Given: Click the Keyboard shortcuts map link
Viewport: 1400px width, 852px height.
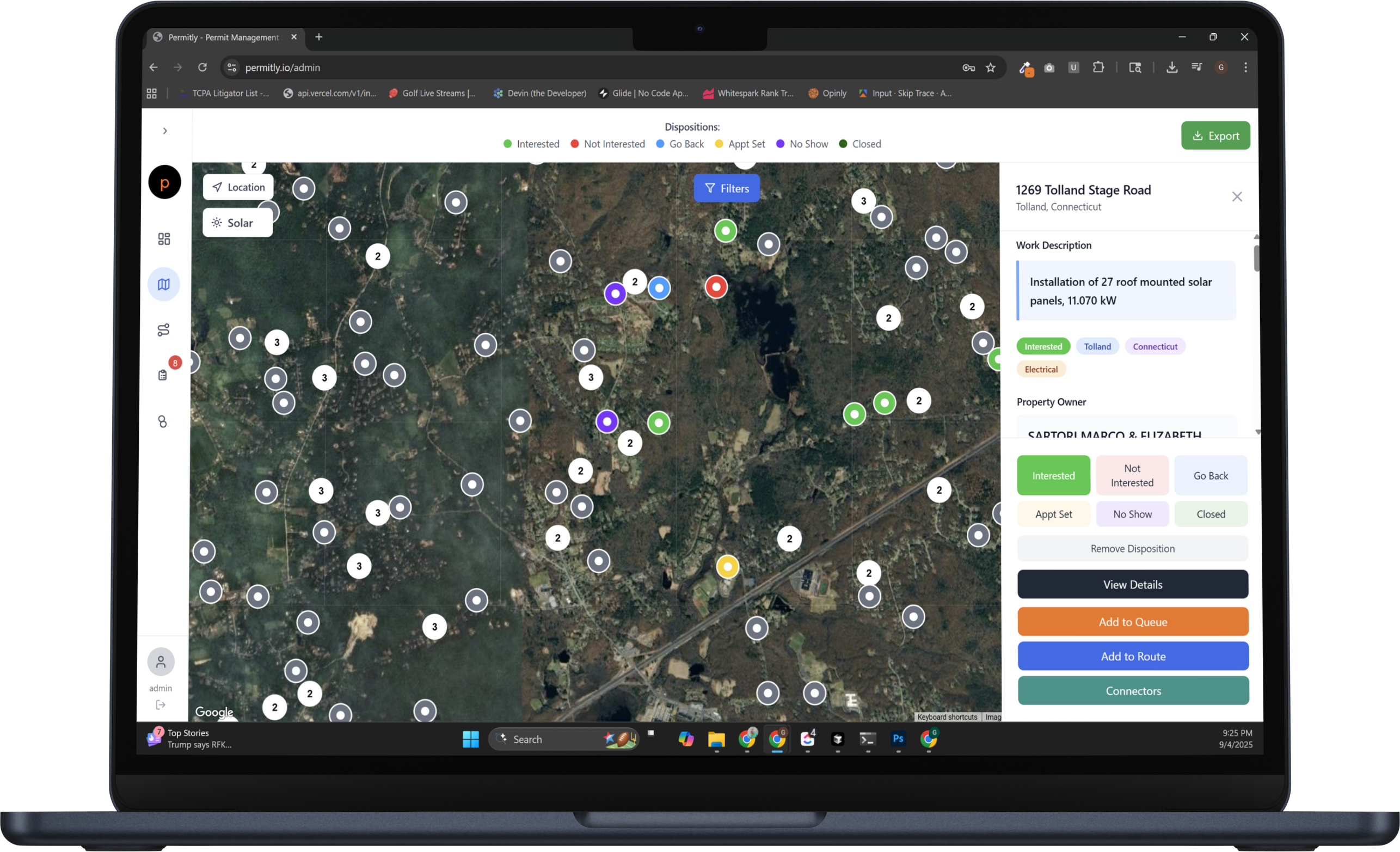Looking at the screenshot, I should pos(947,717).
